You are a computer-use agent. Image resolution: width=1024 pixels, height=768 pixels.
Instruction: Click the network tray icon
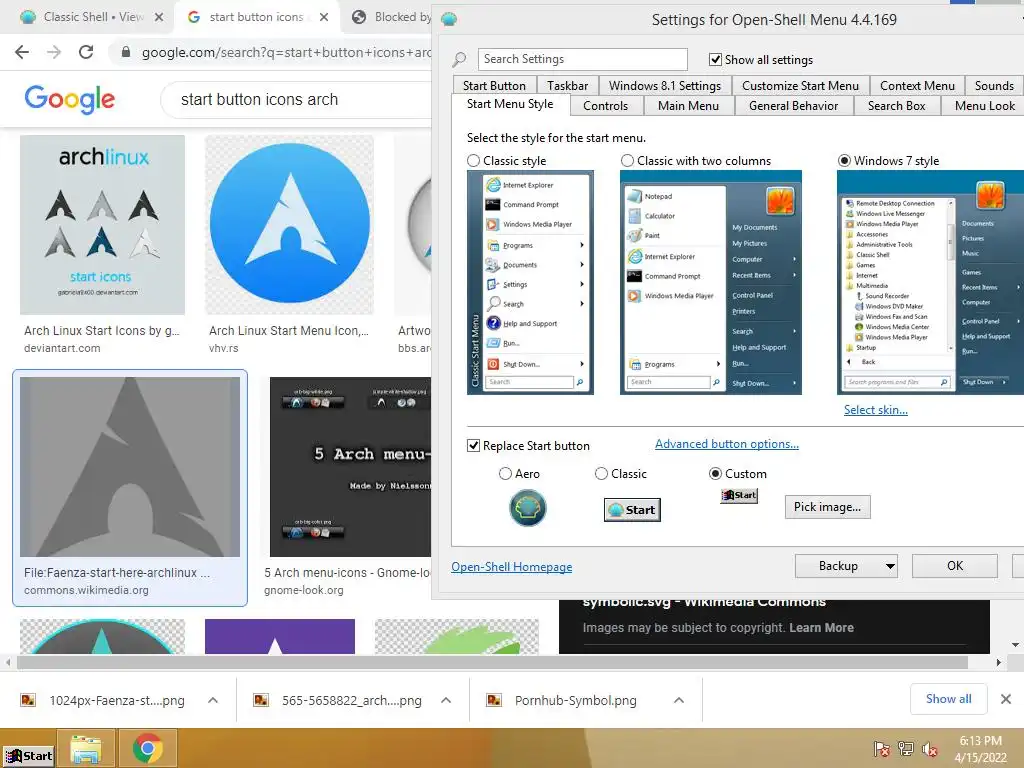click(906, 749)
